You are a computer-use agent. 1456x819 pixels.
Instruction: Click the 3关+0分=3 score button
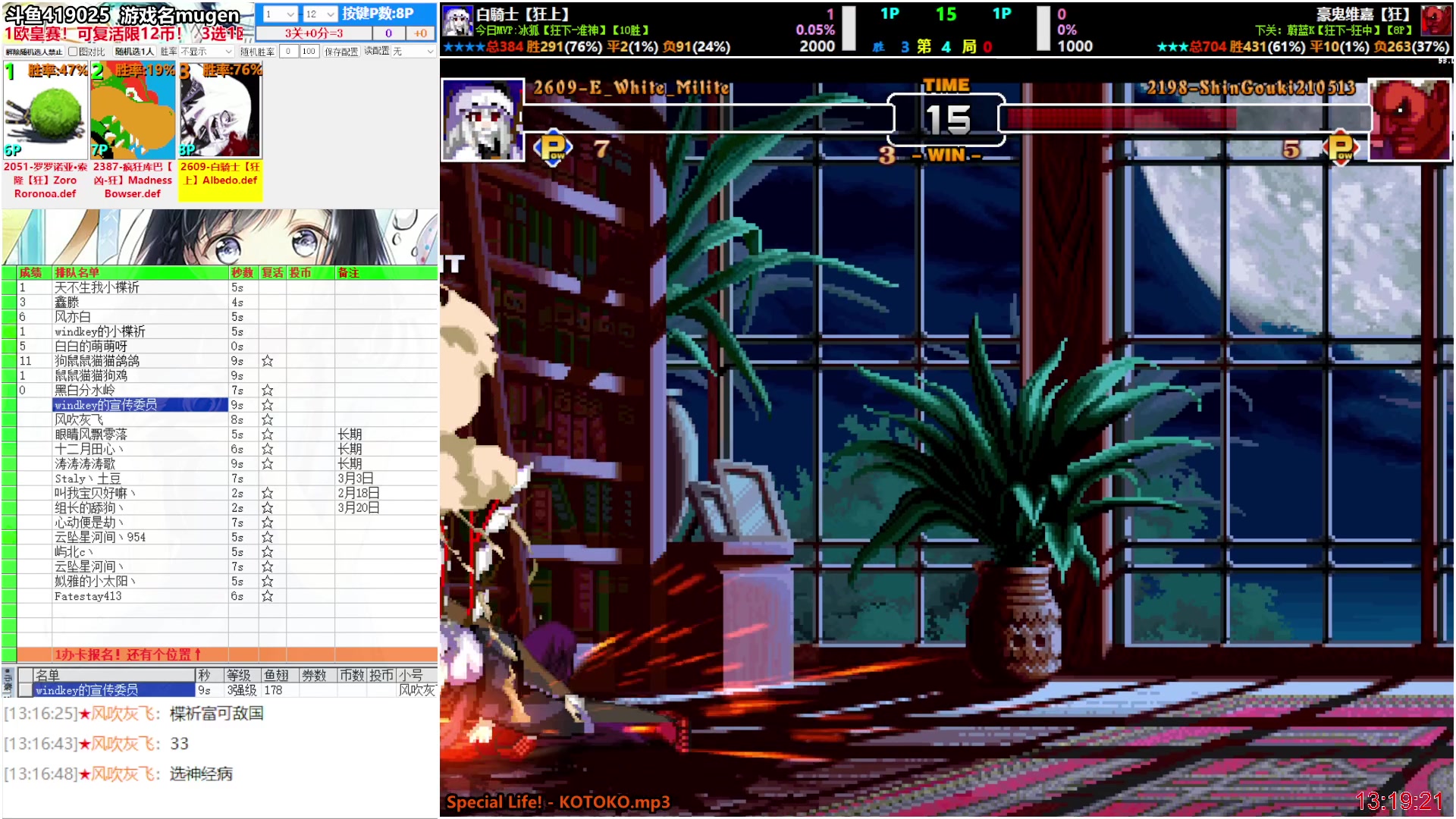tap(314, 33)
